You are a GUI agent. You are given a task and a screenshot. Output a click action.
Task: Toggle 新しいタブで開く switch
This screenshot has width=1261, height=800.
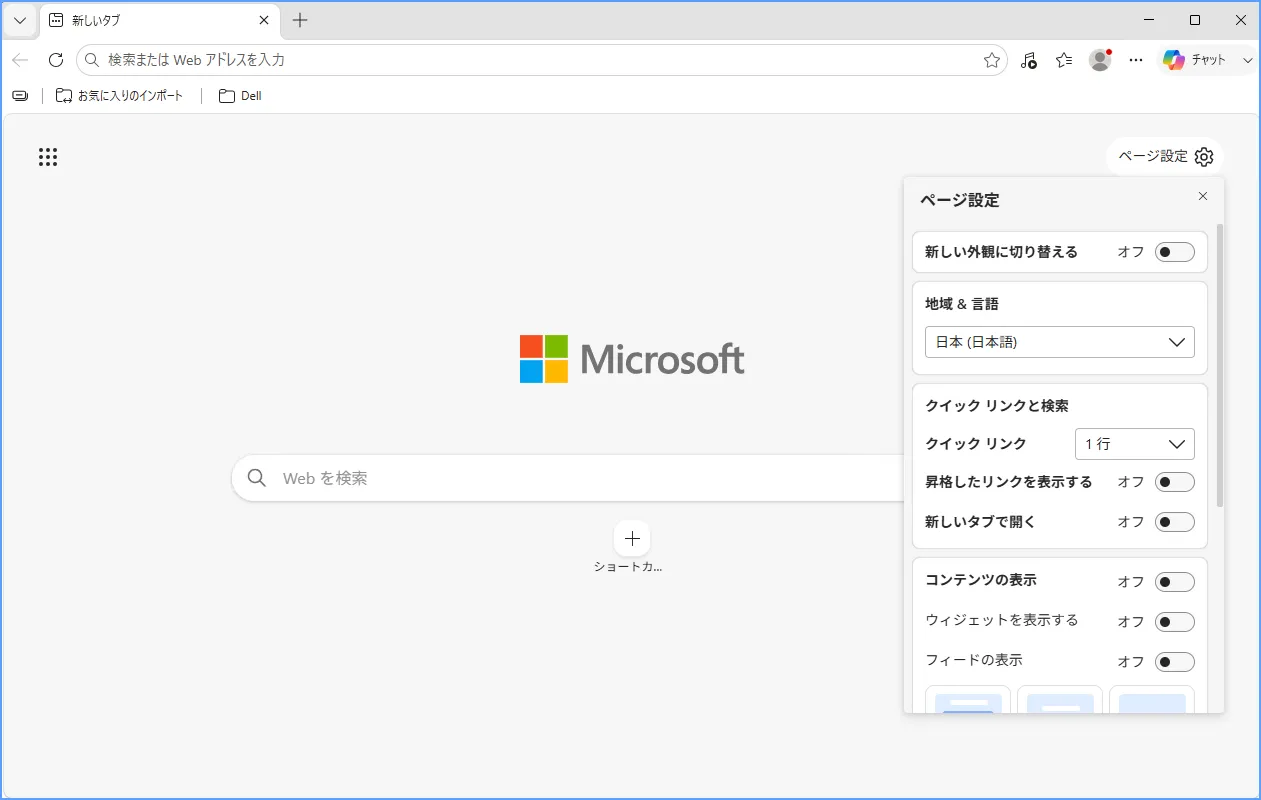click(1175, 522)
